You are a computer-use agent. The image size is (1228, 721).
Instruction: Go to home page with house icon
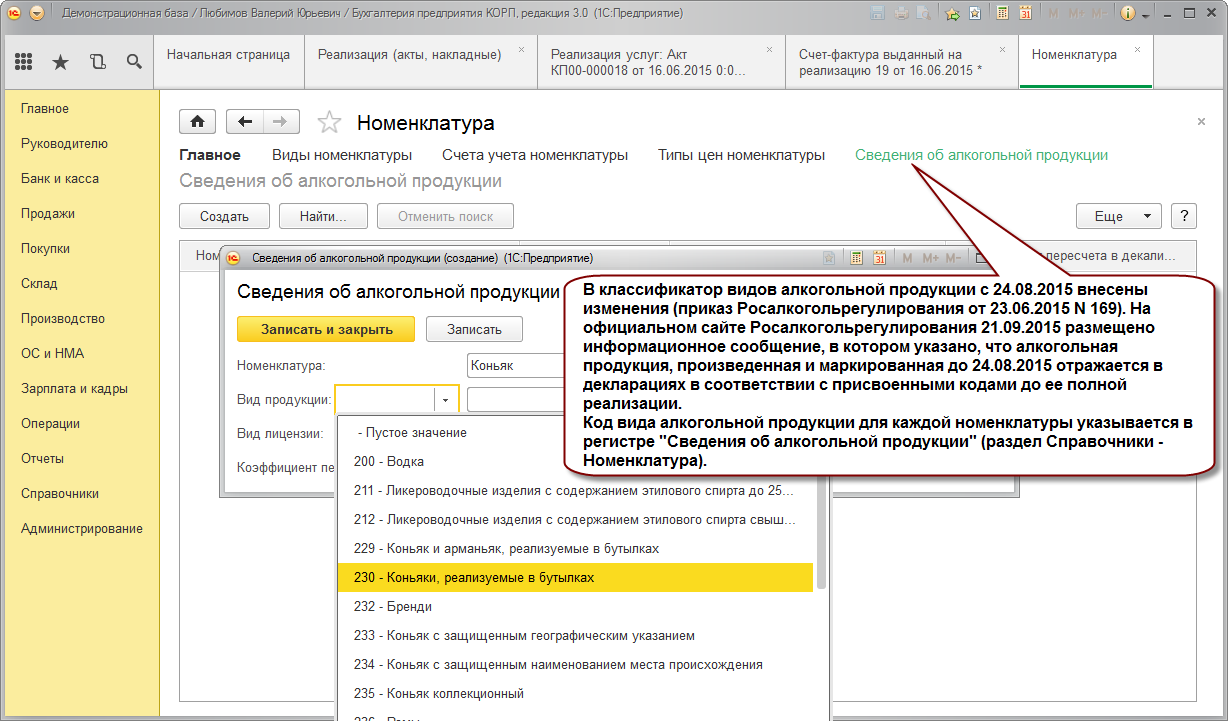click(x=197, y=122)
